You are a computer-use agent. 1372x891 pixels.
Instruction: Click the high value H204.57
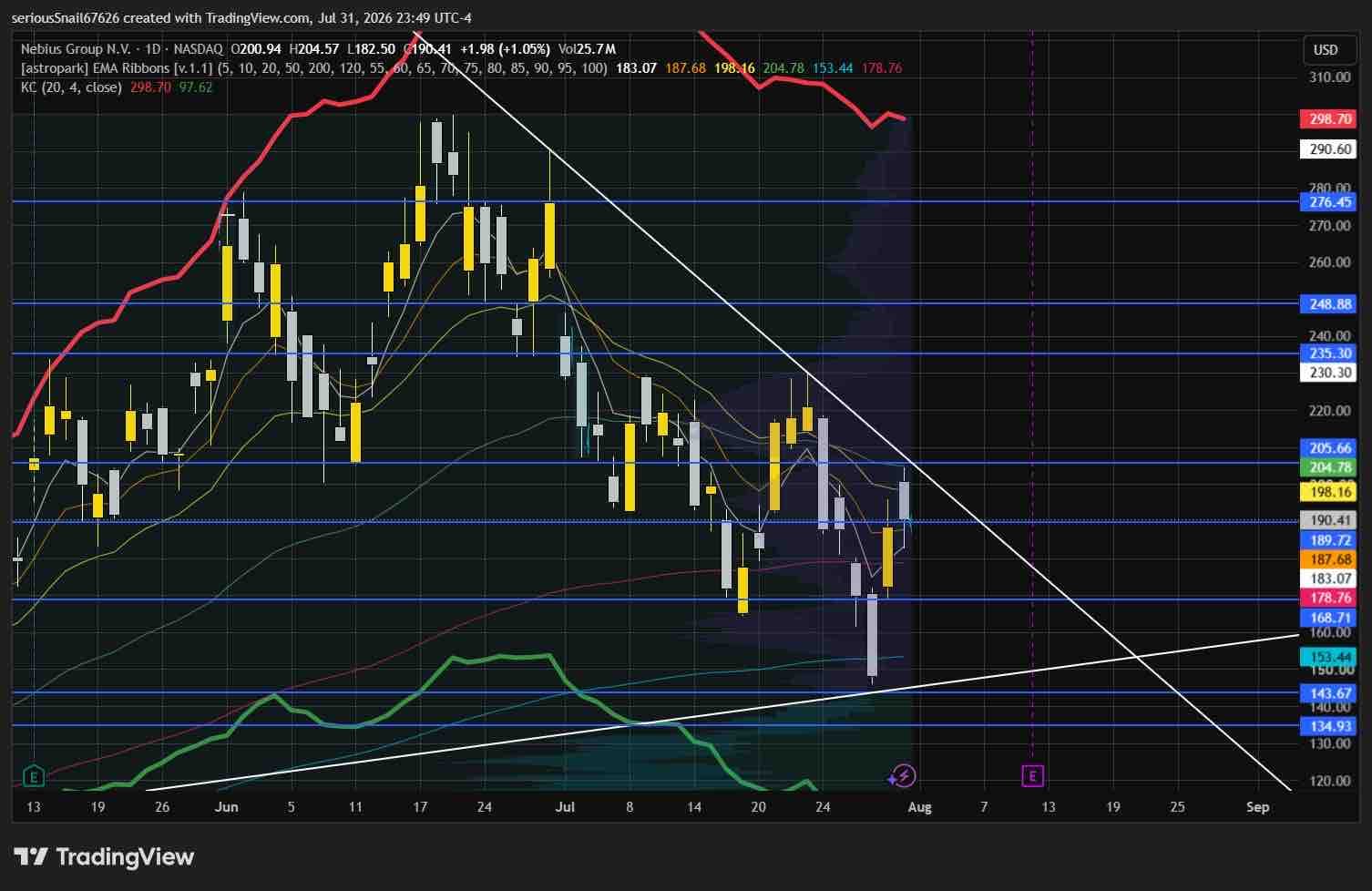tap(314, 49)
